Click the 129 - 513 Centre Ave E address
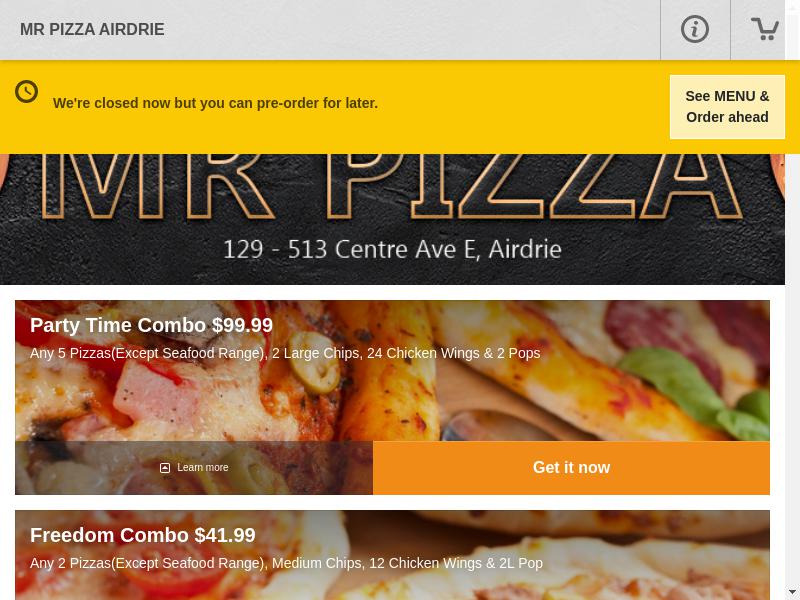The image size is (800, 600). [392, 249]
